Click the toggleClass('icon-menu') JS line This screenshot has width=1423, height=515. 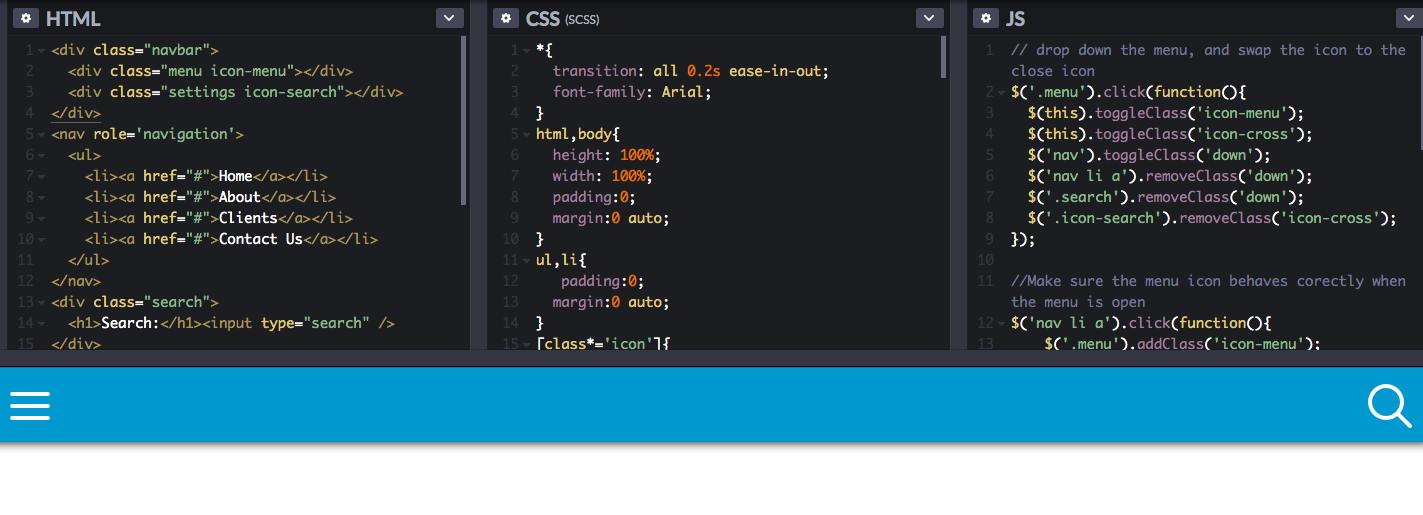(x=1166, y=113)
